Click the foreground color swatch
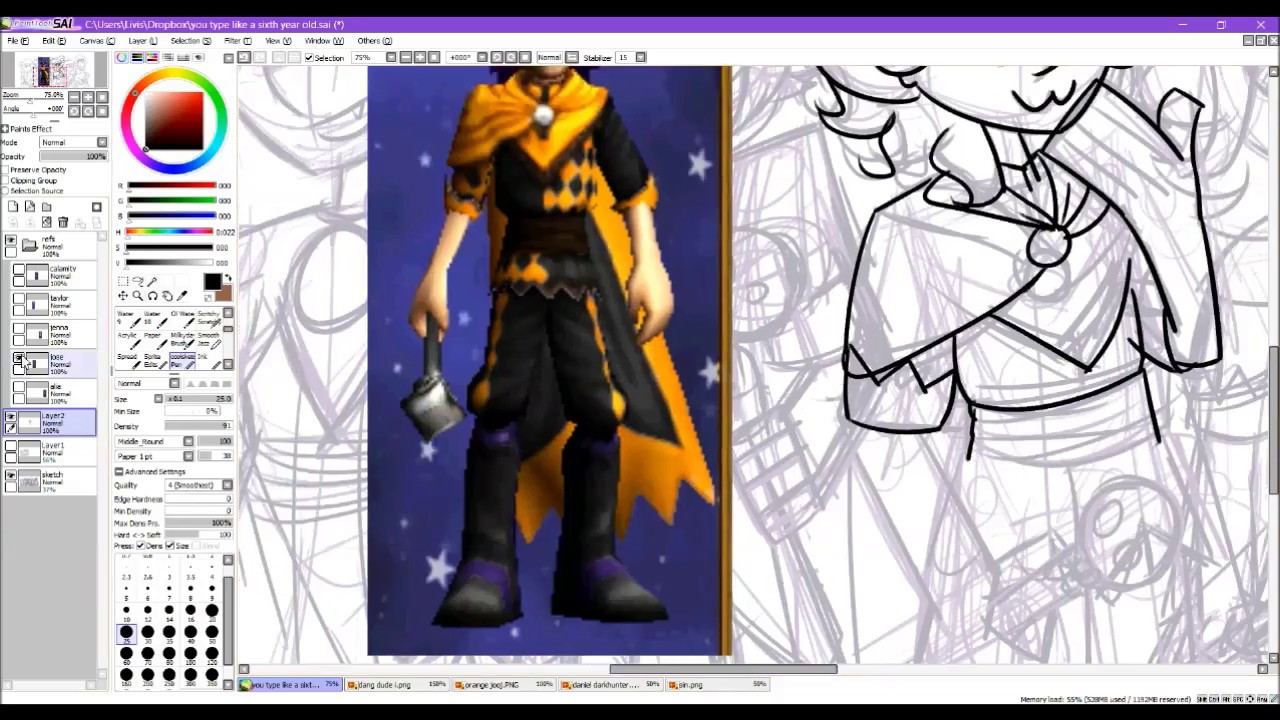Image resolution: width=1280 pixels, height=720 pixels. coord(213,282)
